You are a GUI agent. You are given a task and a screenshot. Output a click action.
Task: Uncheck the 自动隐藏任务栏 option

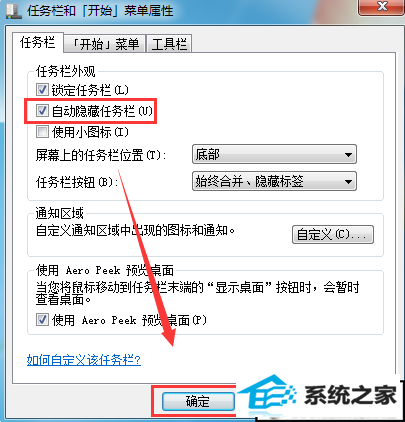[x=42, y=111]
